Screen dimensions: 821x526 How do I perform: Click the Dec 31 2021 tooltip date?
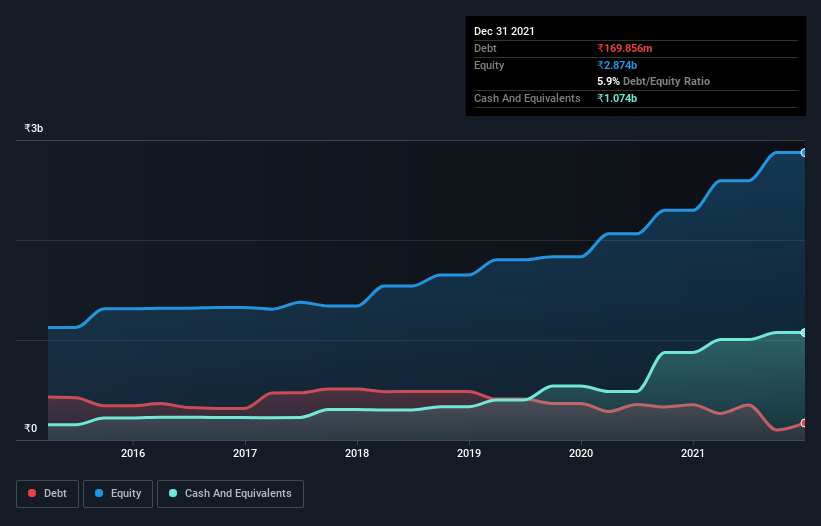(x=504, y=31)
